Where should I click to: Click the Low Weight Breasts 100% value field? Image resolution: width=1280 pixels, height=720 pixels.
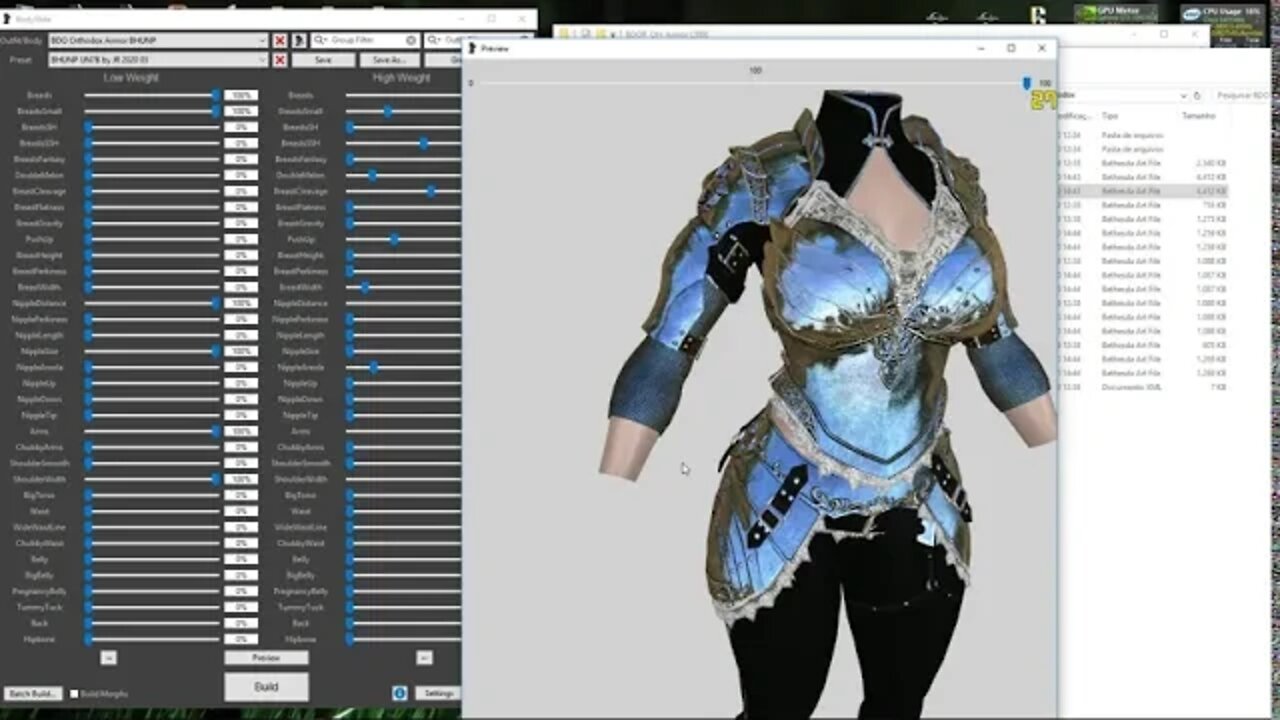click(240, 95)
